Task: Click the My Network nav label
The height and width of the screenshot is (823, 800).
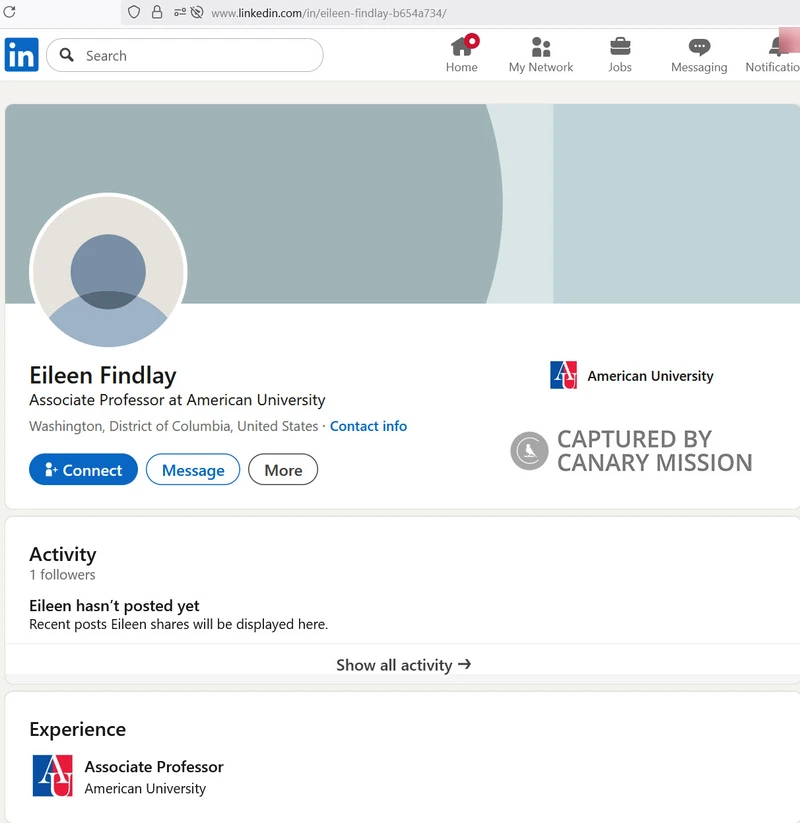Action: (541, 67)
